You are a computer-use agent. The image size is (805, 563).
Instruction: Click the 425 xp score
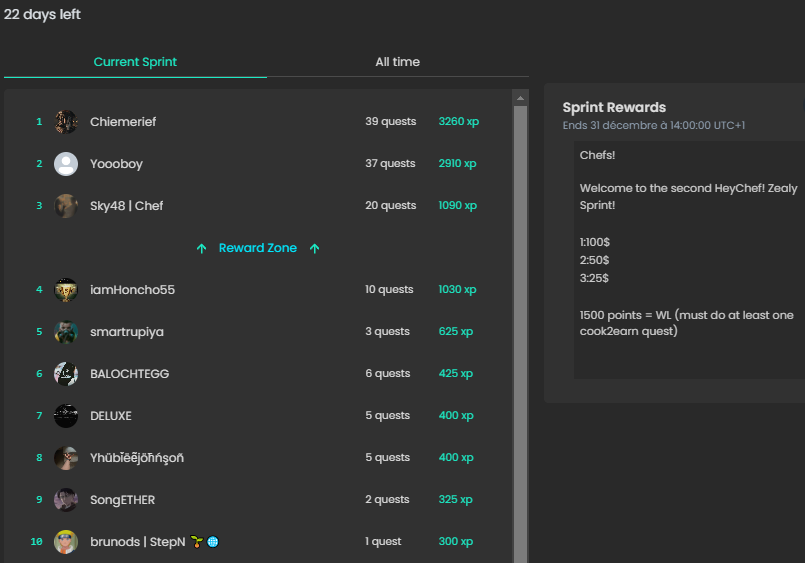tap(456, 374)
